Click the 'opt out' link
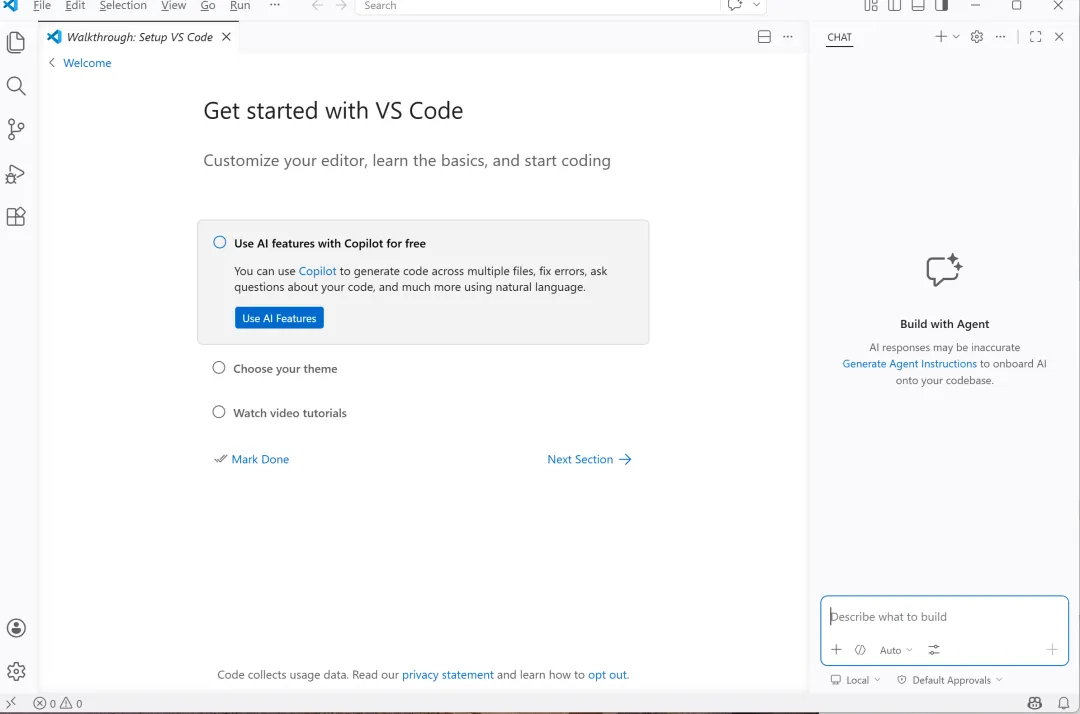The image size is (1080, 714). 607,675
